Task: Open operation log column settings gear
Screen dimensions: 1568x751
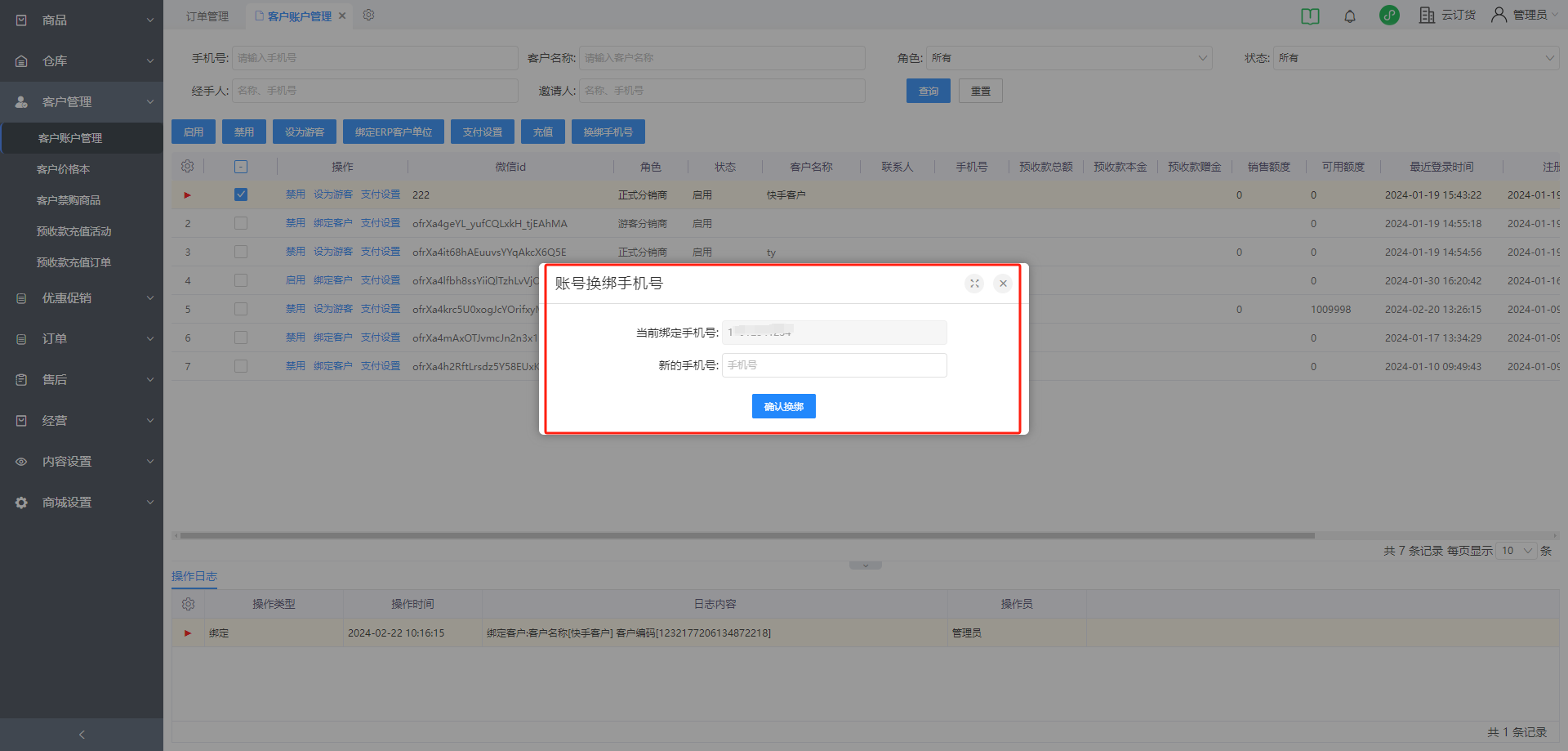Action: [188, 604]
